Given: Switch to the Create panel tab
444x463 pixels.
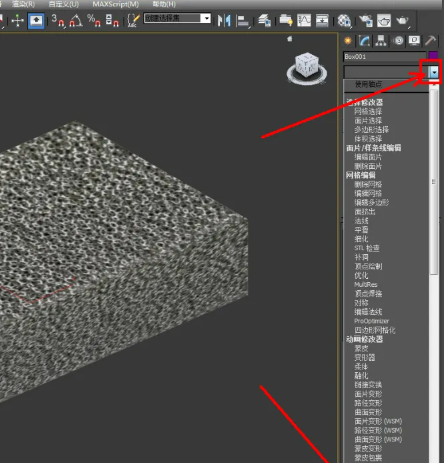Looking at the screenshot, I should click(348, 41).
